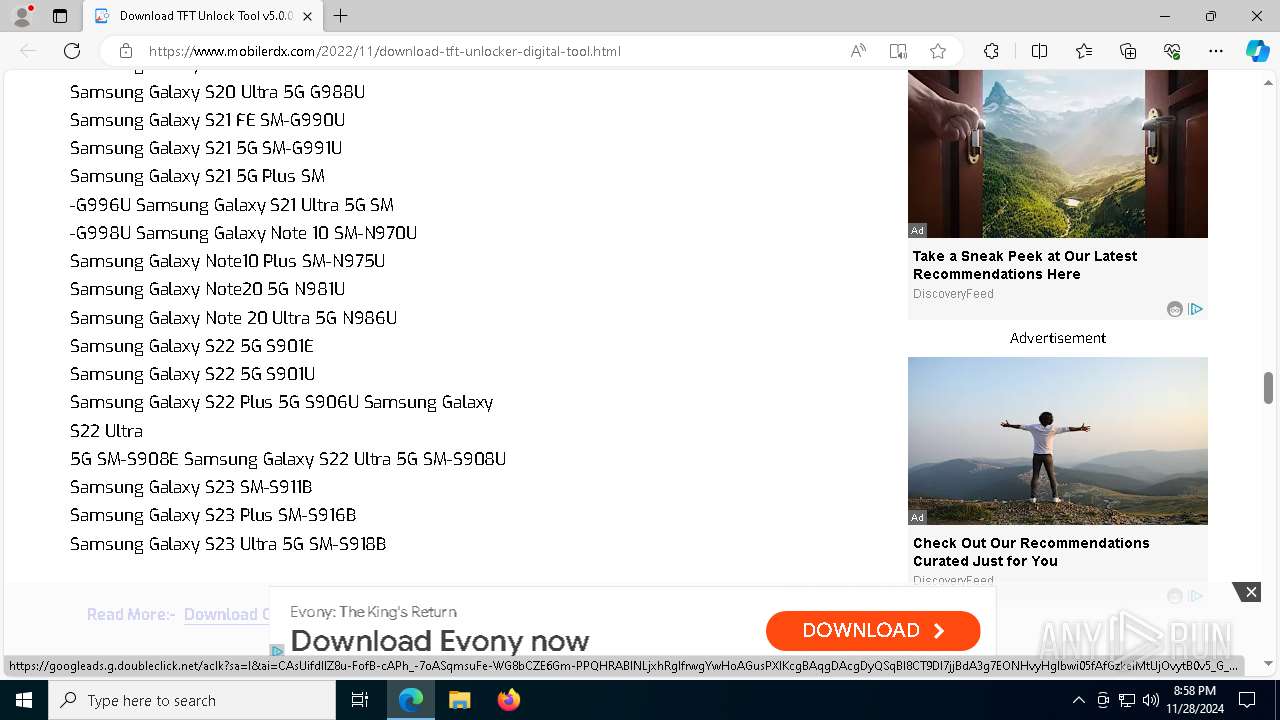This screenshot has height=720, width=1280.
Task: Click 'Samsung Galaxy S22 5G S901U' text
Action: coord(192,374)
